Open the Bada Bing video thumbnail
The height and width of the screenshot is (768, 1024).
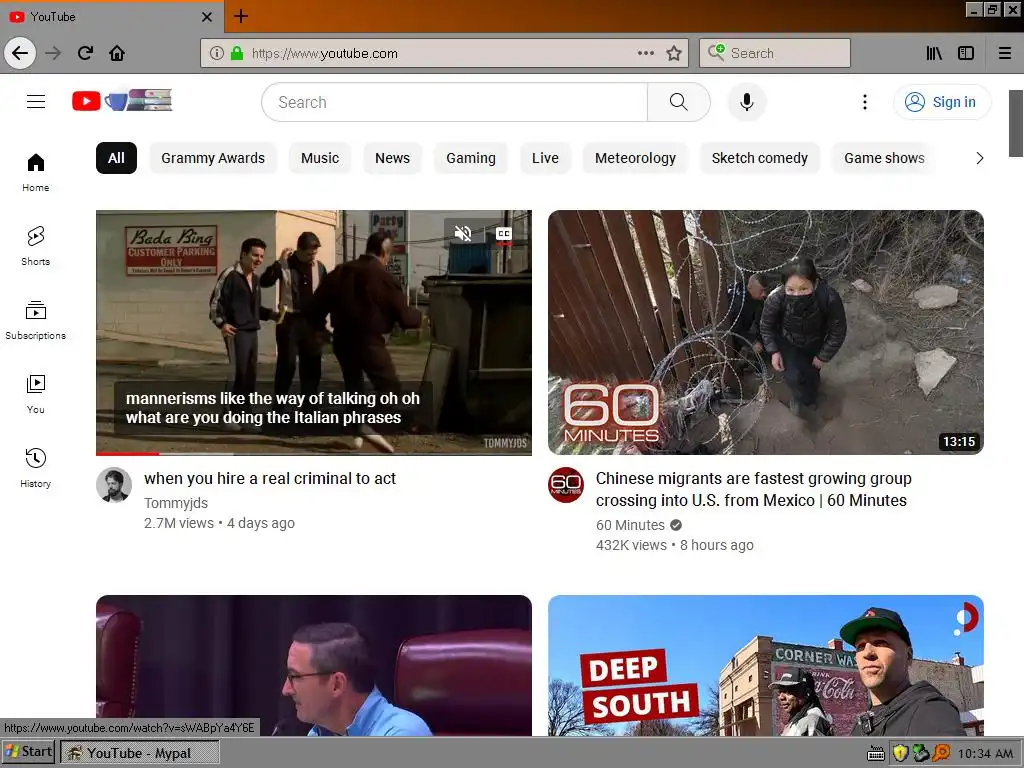(313, 332)
